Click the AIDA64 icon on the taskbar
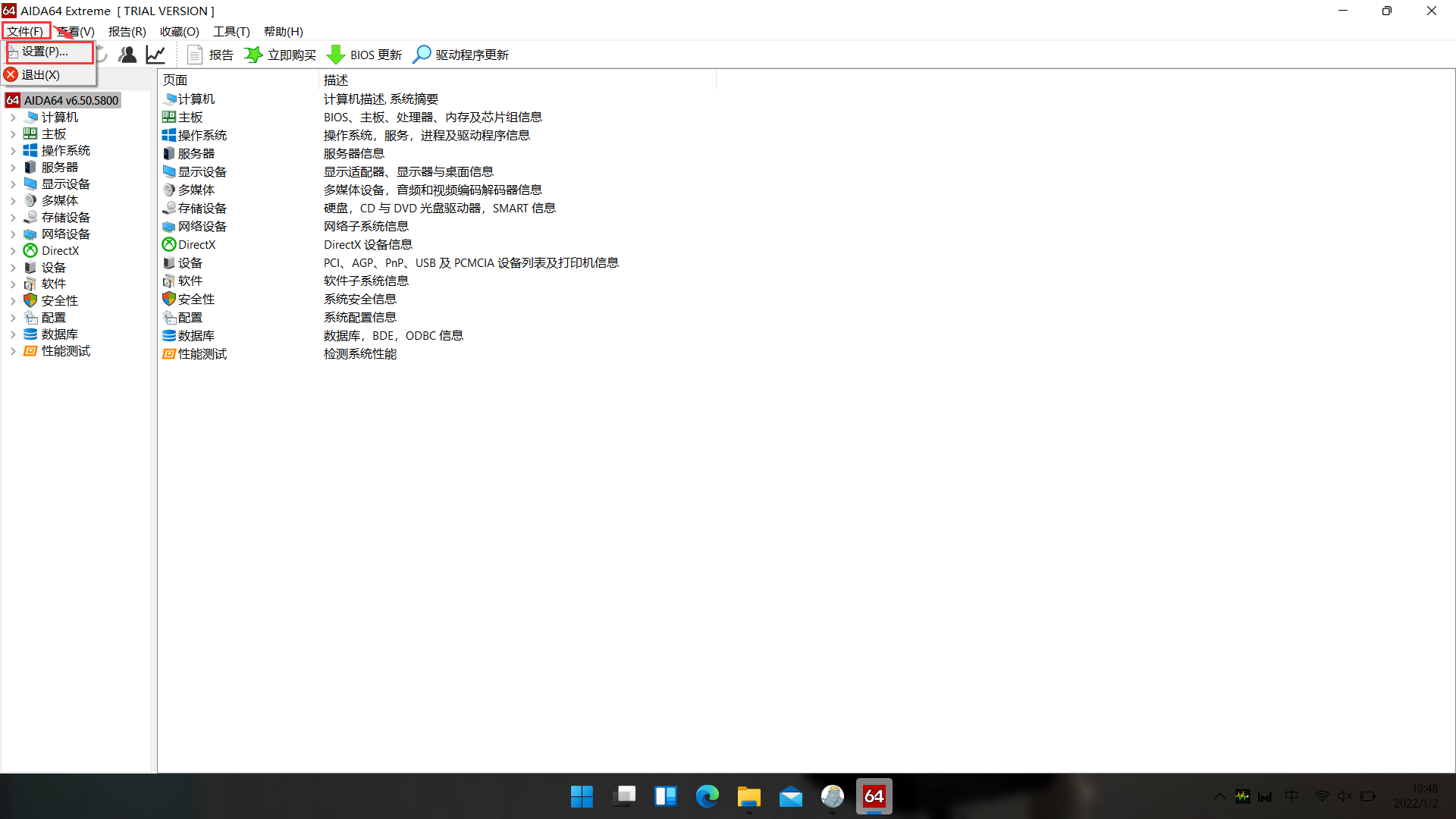The image size is (1456, 819). [874, 796]
